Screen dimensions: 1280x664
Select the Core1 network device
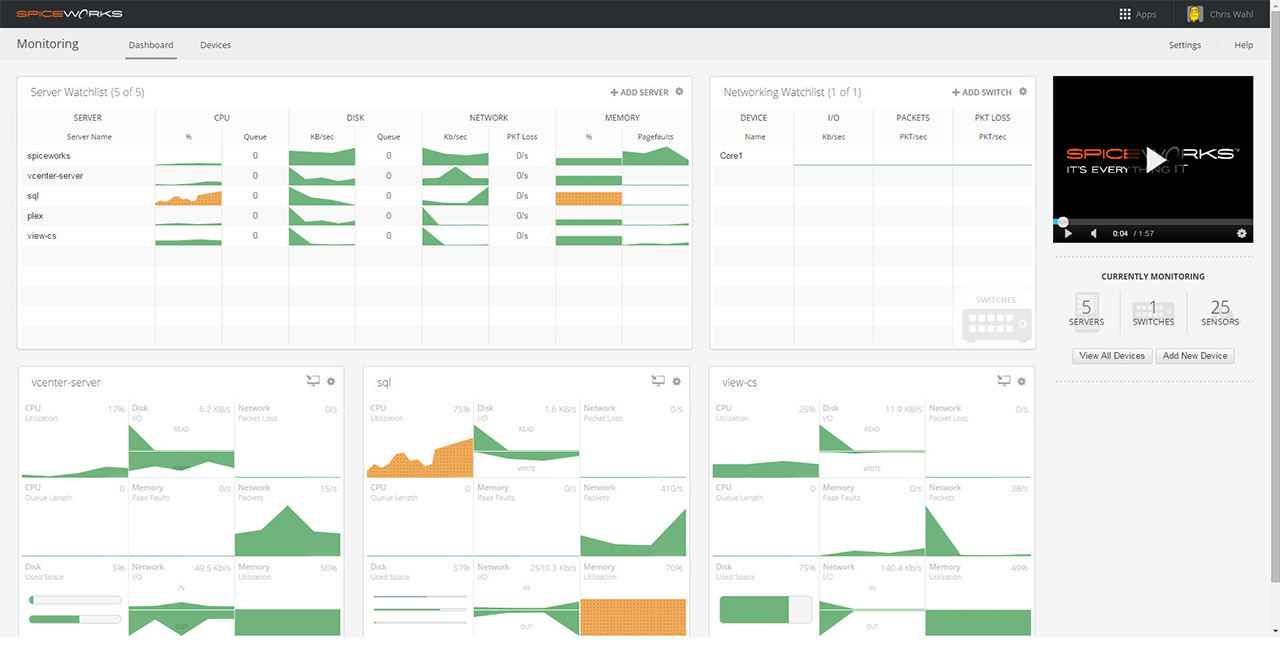coord(731,156)
